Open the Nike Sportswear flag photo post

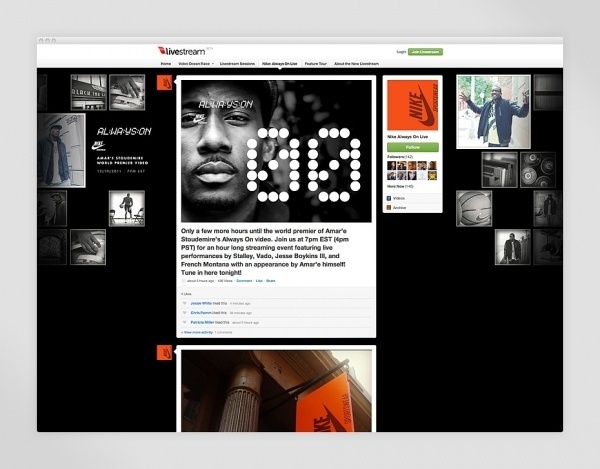click(276, 391)
